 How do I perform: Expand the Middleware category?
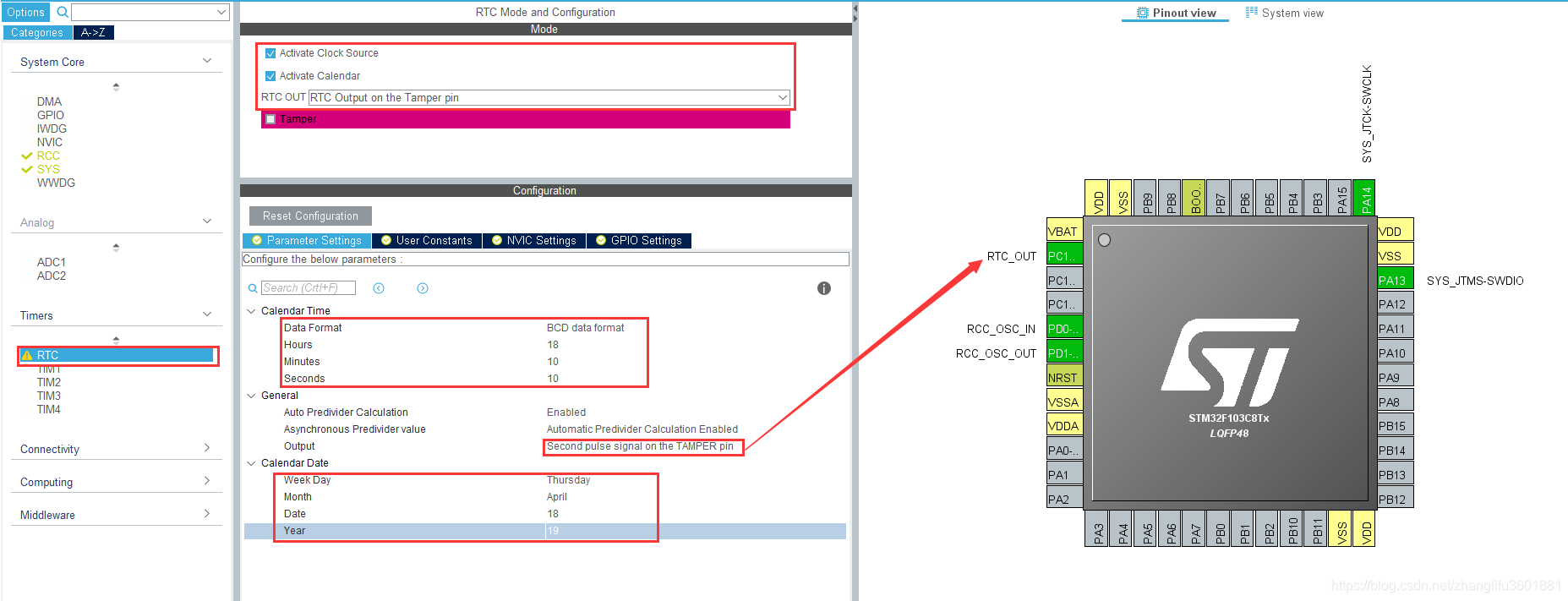tap(207, 514)
